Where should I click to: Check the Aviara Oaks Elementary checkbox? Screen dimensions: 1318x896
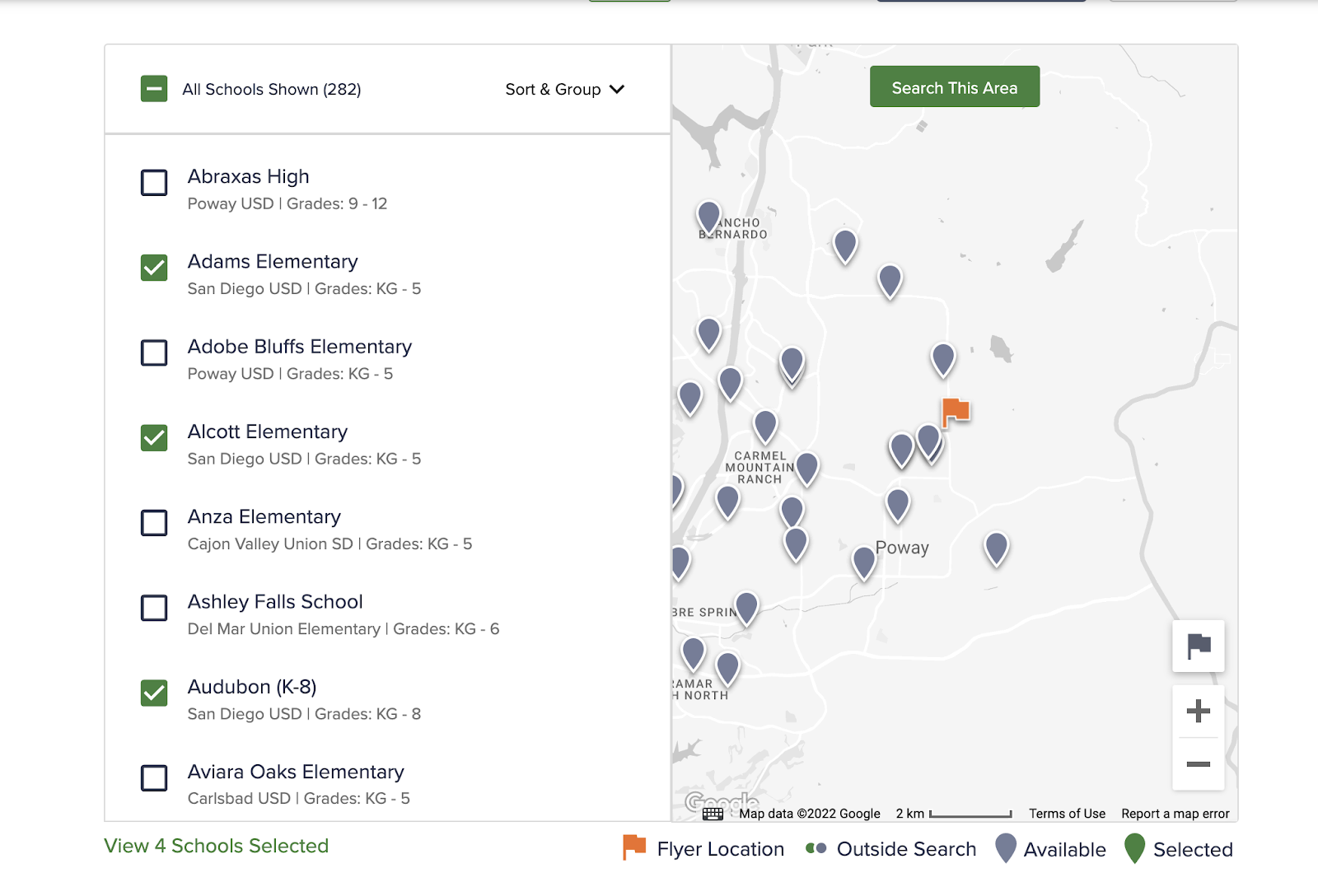[154, 777]
